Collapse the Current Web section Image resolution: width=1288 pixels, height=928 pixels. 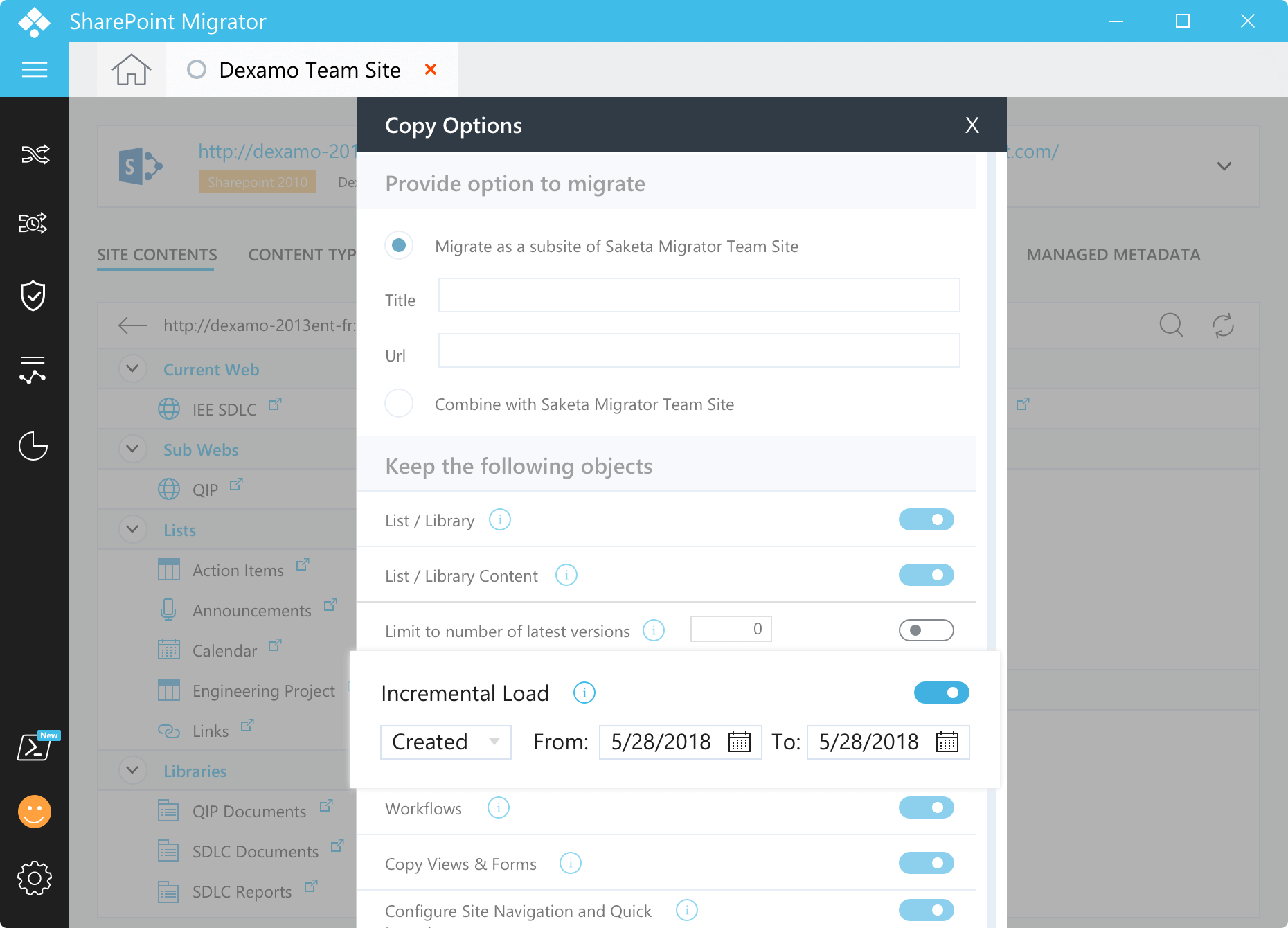click(132, 368)
